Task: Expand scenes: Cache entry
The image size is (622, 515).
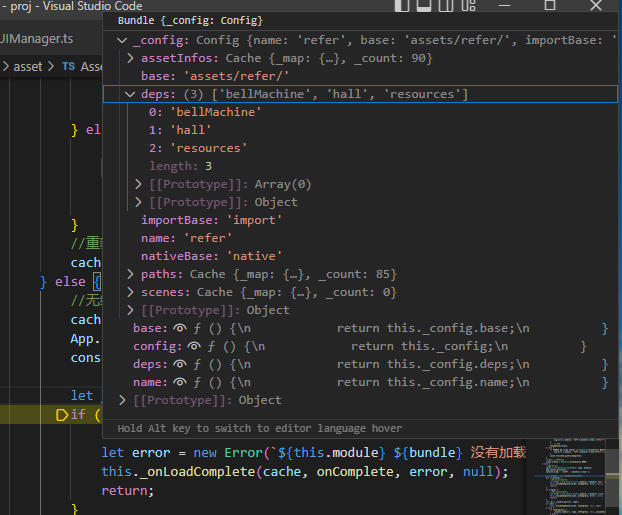Action: pyautogui.click(x=130, y=292)
